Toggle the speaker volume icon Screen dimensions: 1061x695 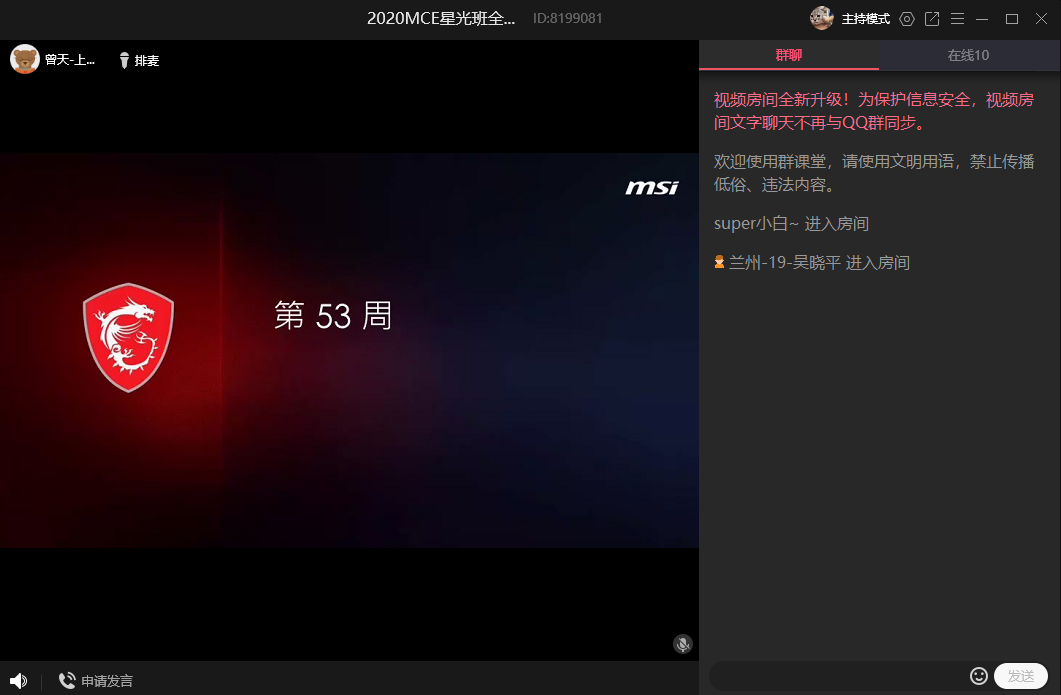18,680
